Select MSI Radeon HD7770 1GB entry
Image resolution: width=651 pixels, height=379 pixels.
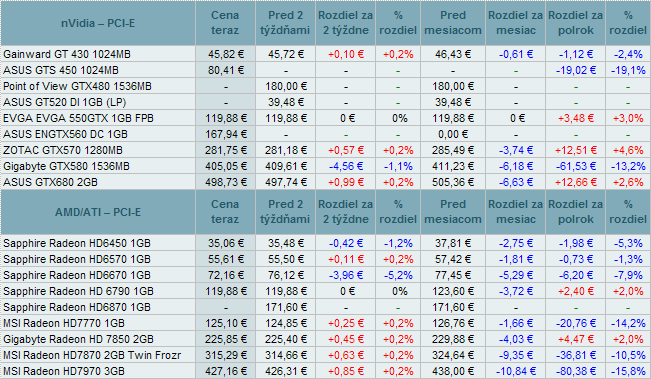[64, 323]
